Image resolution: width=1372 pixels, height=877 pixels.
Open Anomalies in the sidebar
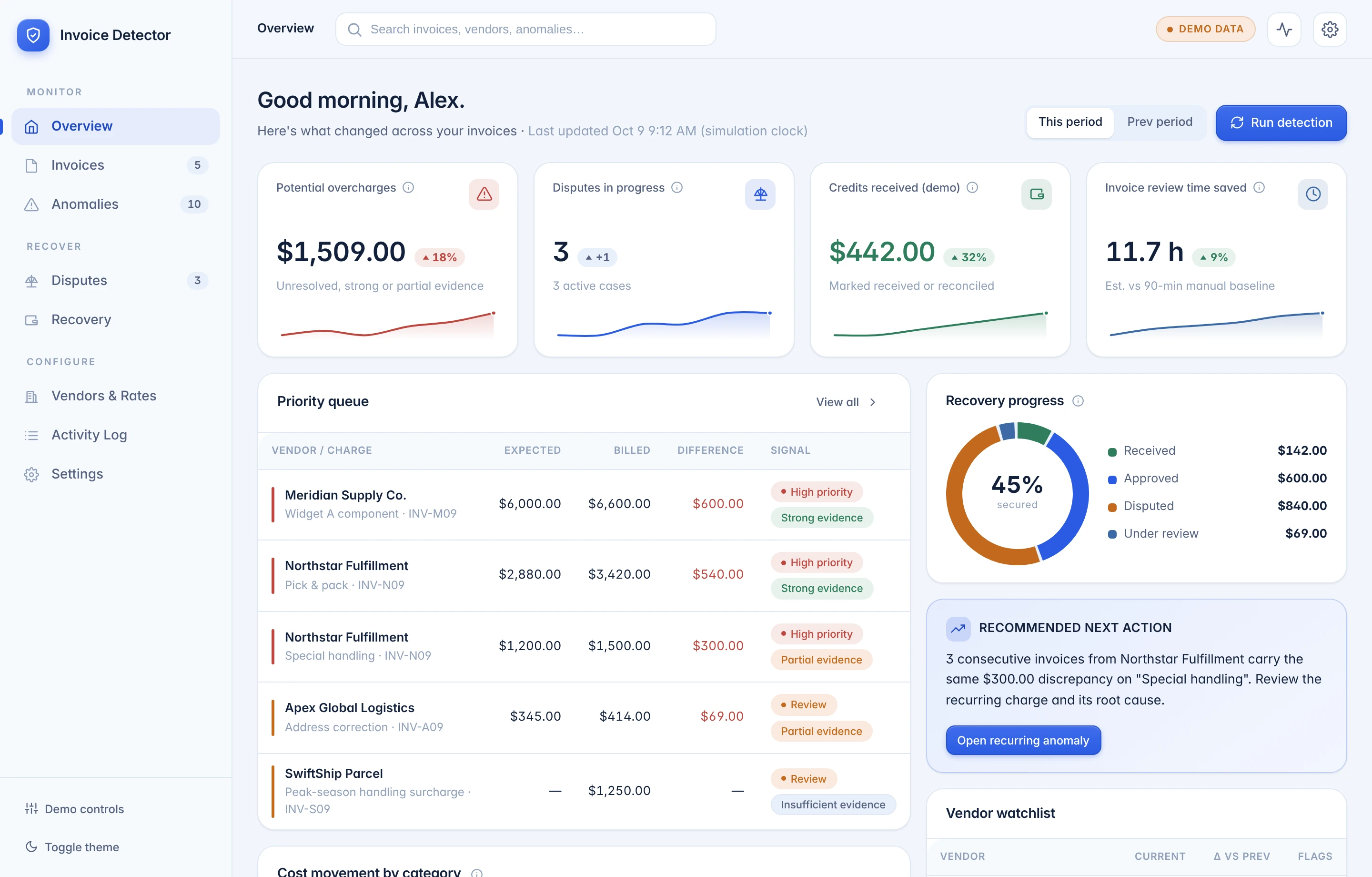click(116, 204)
